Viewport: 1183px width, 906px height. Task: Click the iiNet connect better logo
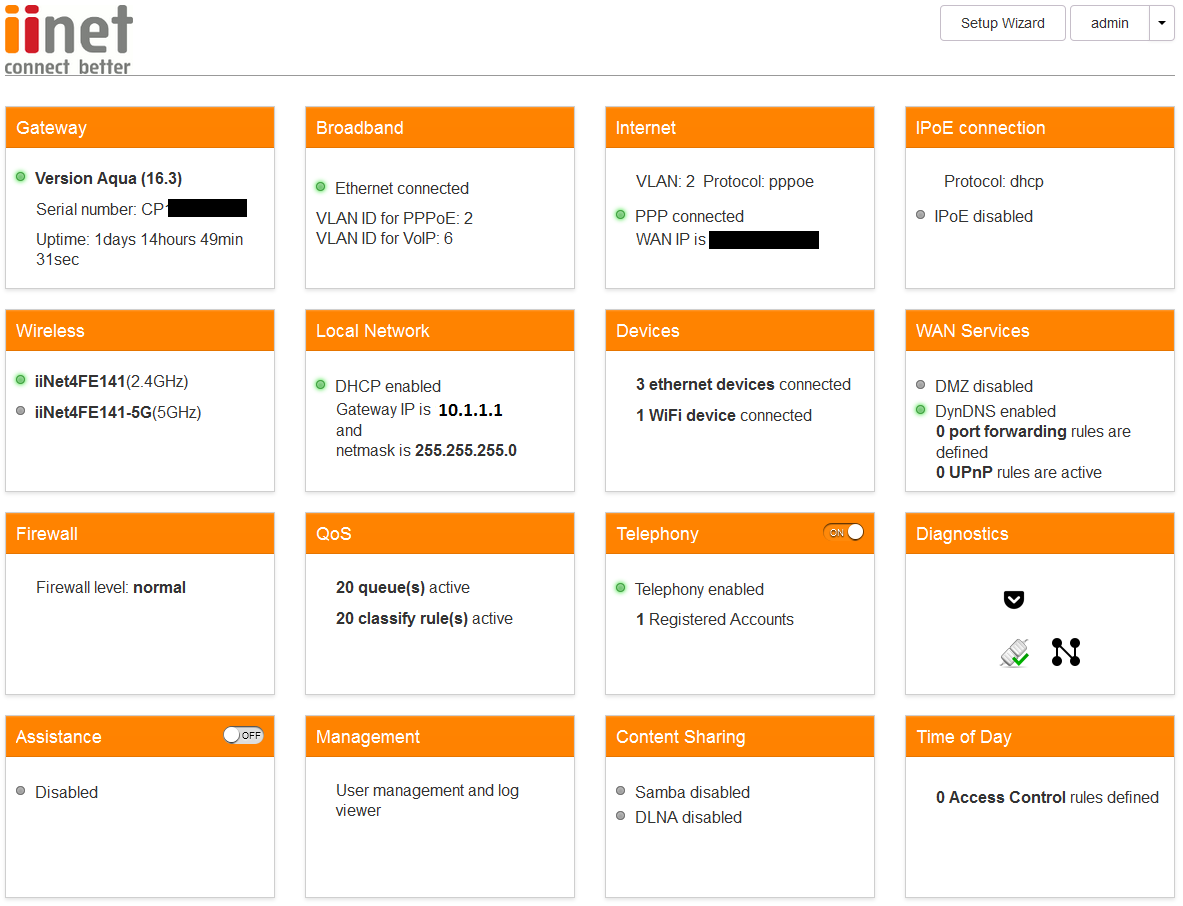pos(69,39)
